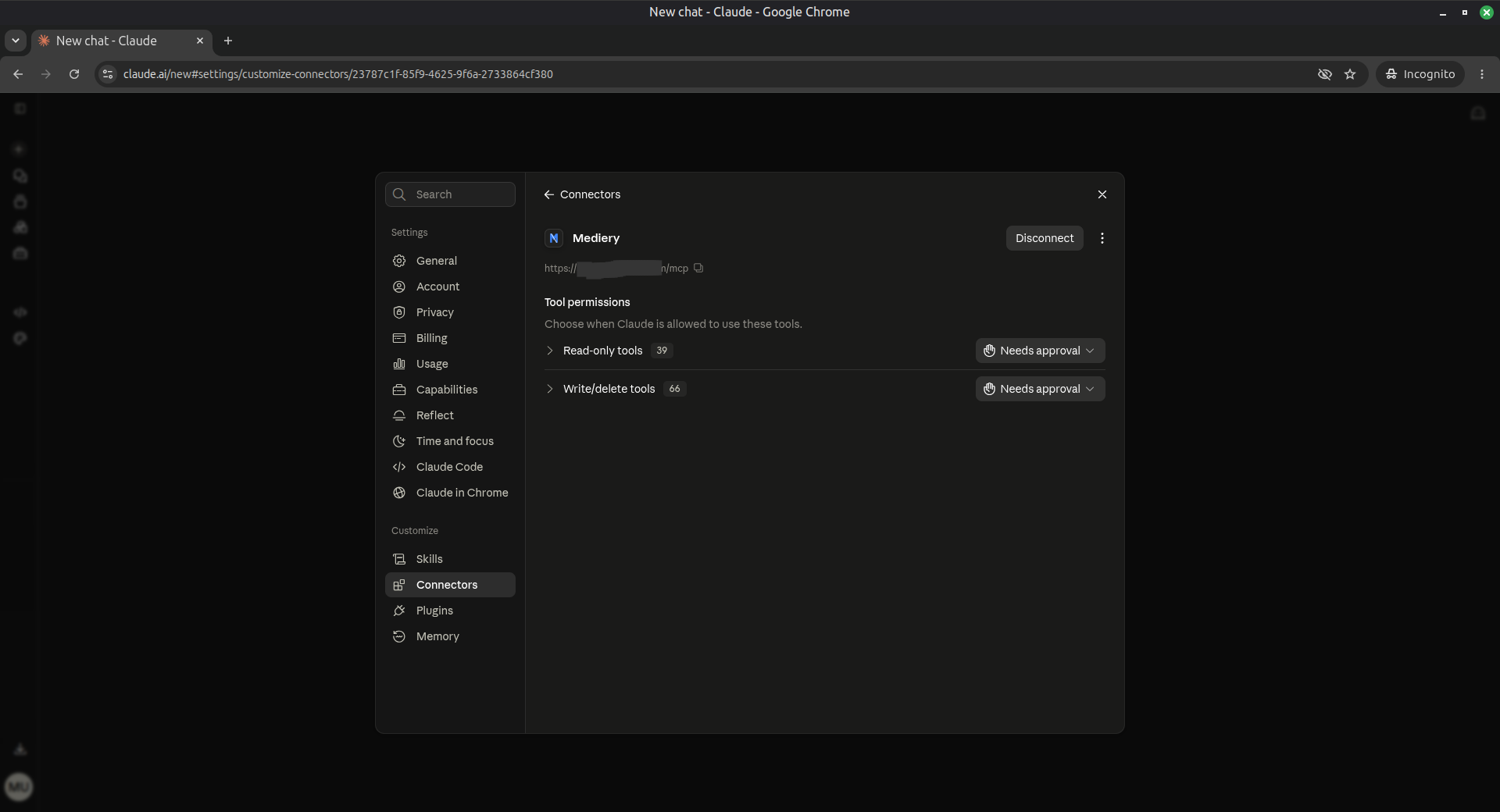This screenshot has height=812, width=1500.
Task: Open Privacy settings
Action: click(x=450, y=312)
